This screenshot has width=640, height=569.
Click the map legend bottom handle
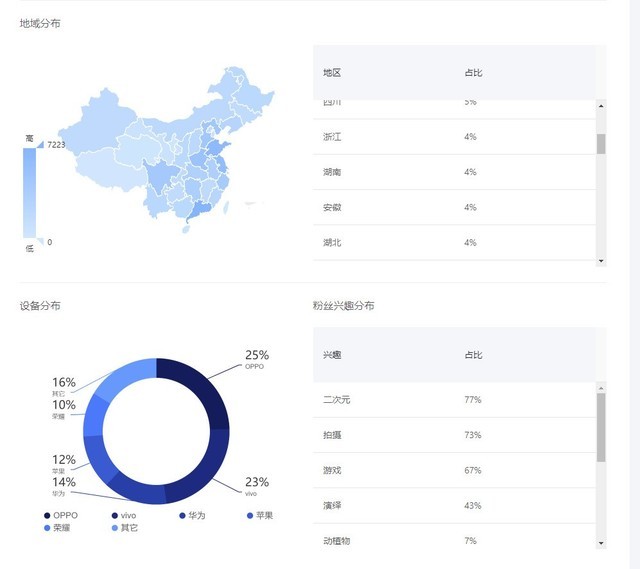pos(40,241)
